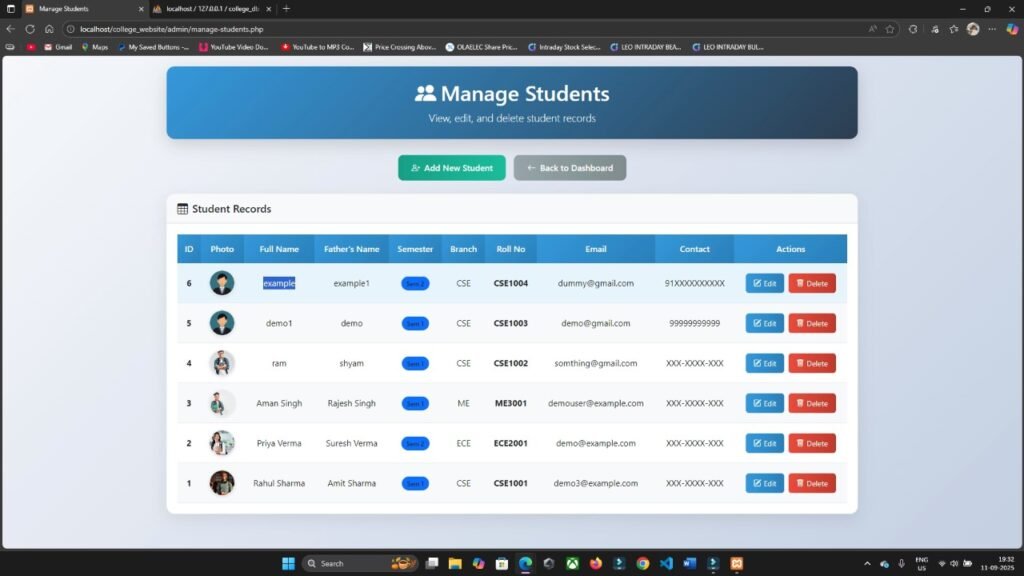The height and width of the screenshot is (576, 1024).
Task: Toggle the browser profile avatar menu
Action: [x=972, y=29]
